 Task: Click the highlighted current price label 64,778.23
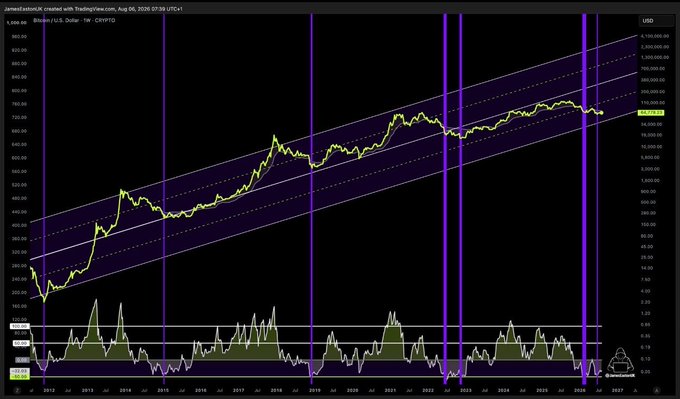coord(651,113)
